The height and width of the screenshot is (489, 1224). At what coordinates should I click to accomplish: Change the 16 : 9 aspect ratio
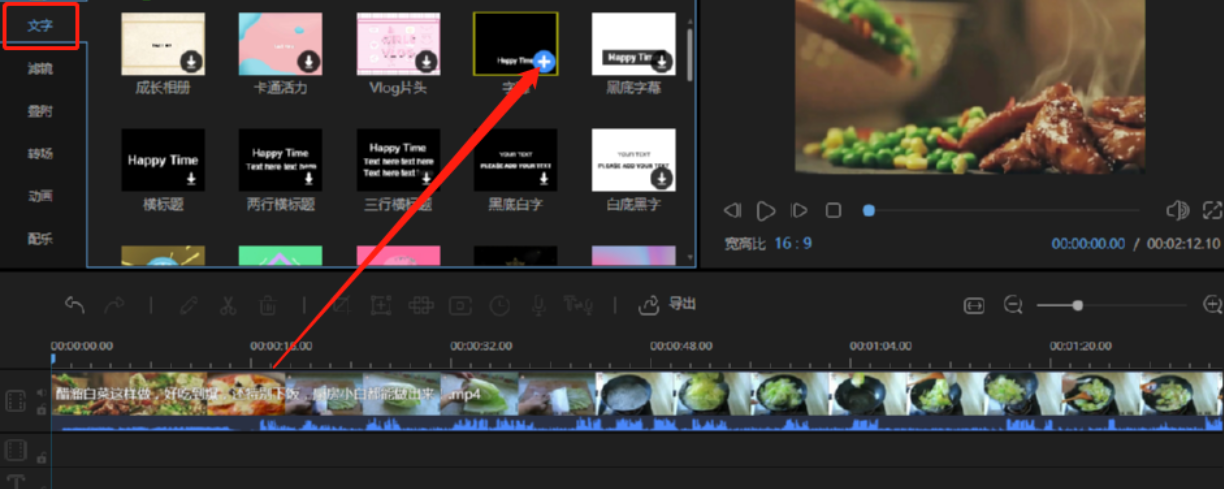(793, 243)
